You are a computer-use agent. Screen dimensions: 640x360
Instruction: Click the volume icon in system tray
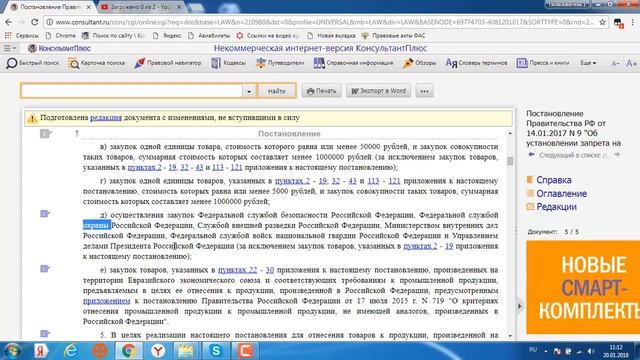point(591,351)
